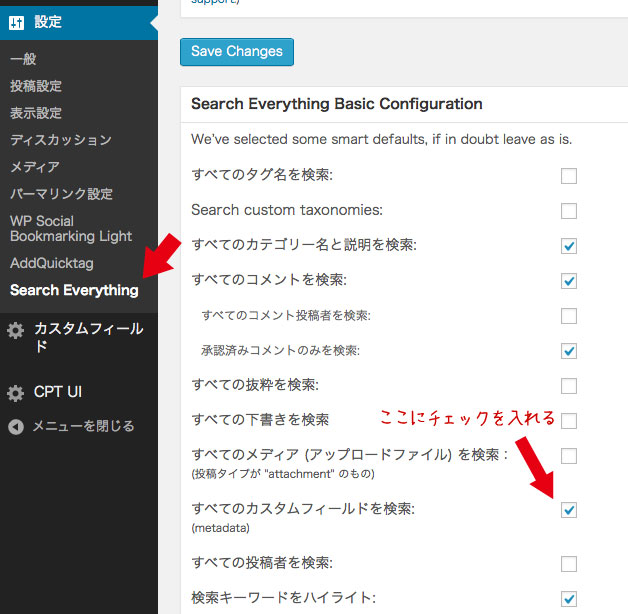
Task: Click the Search custom taxonomies label
Action: 287,210
